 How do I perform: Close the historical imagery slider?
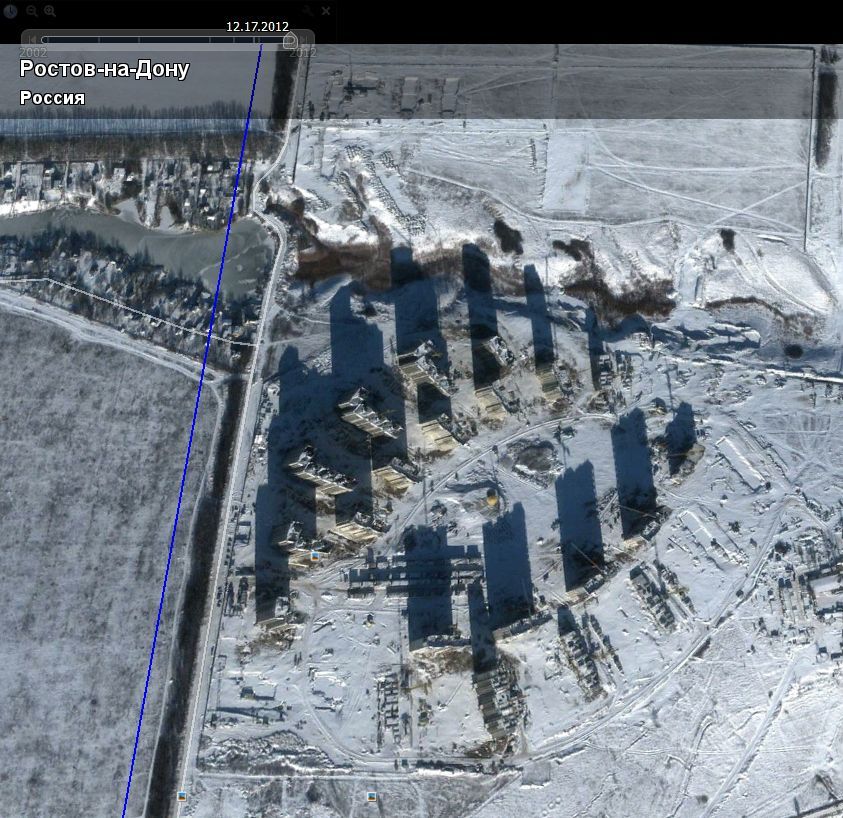[326, 11]
